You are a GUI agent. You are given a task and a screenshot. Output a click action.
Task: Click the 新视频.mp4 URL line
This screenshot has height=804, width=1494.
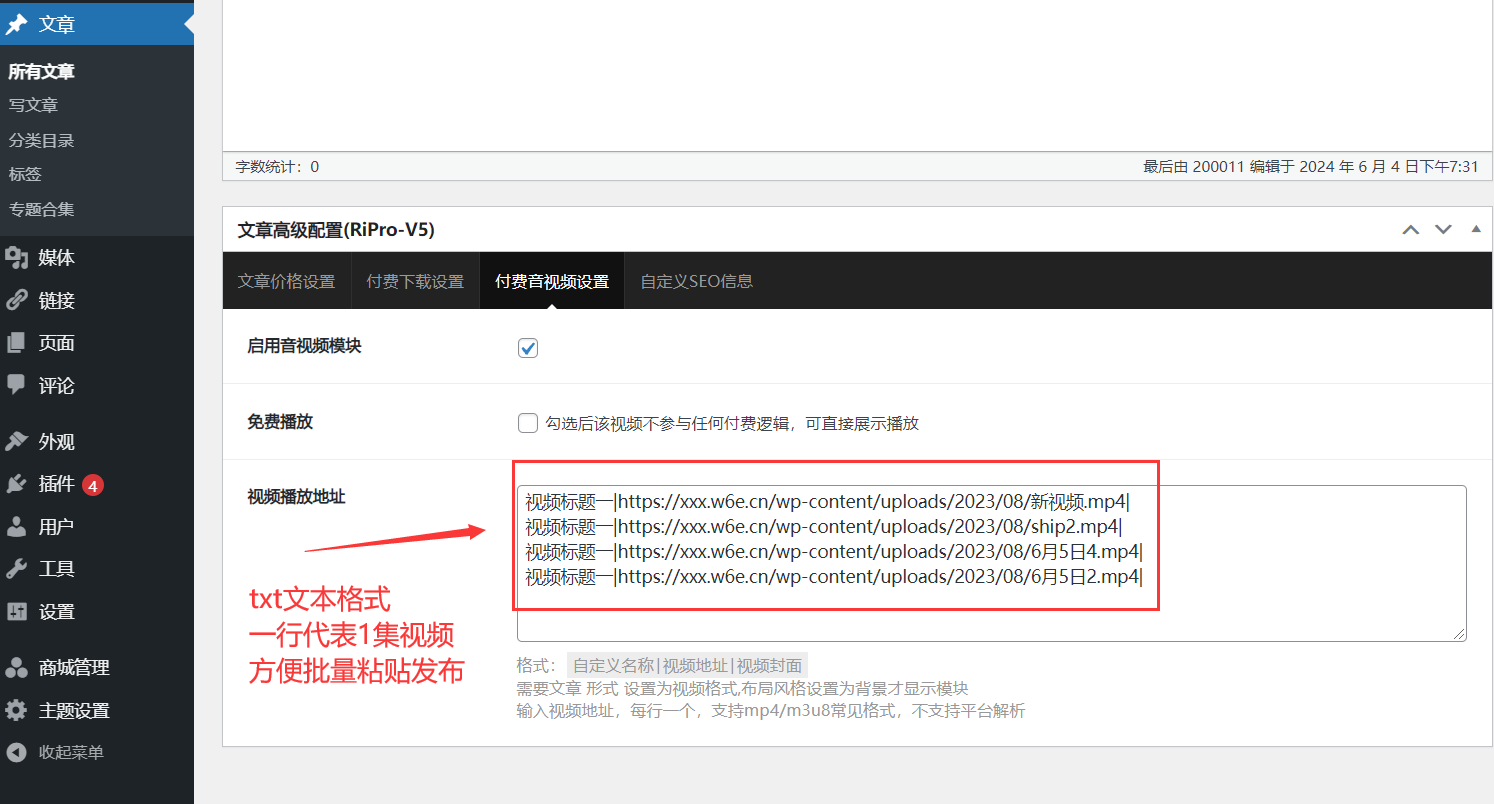click(828, 501)
